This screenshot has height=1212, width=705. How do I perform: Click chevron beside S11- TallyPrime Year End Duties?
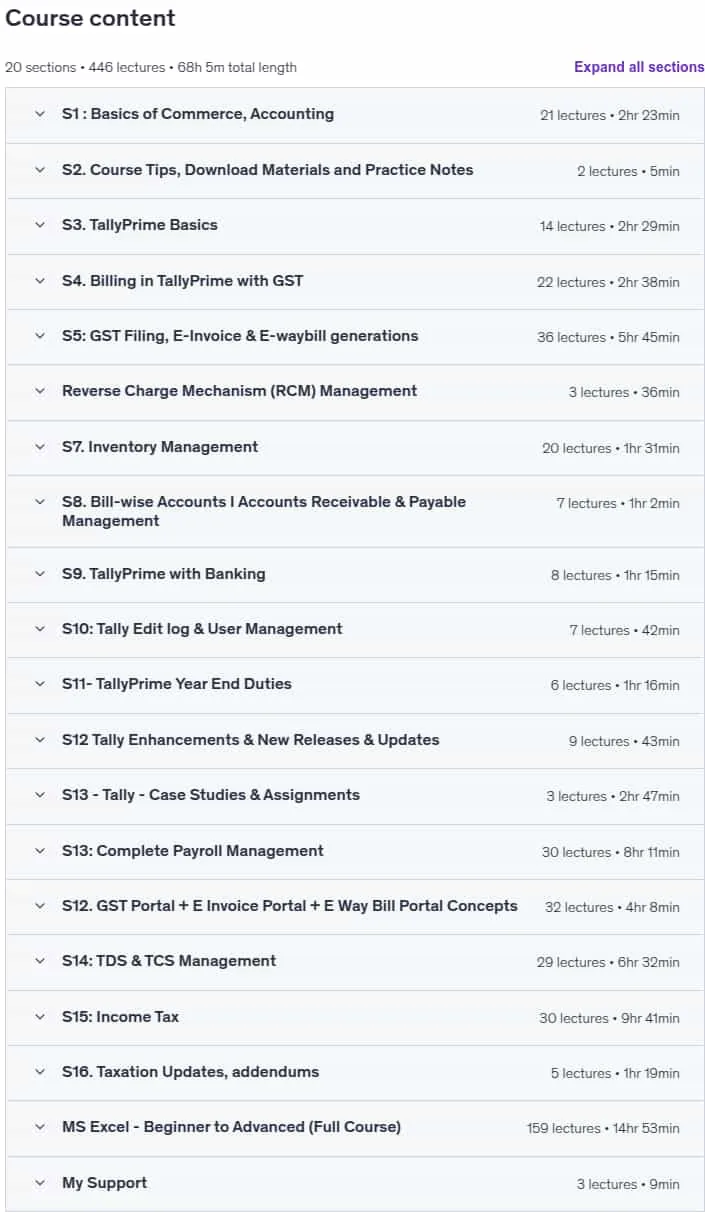[x=40, y=684]
